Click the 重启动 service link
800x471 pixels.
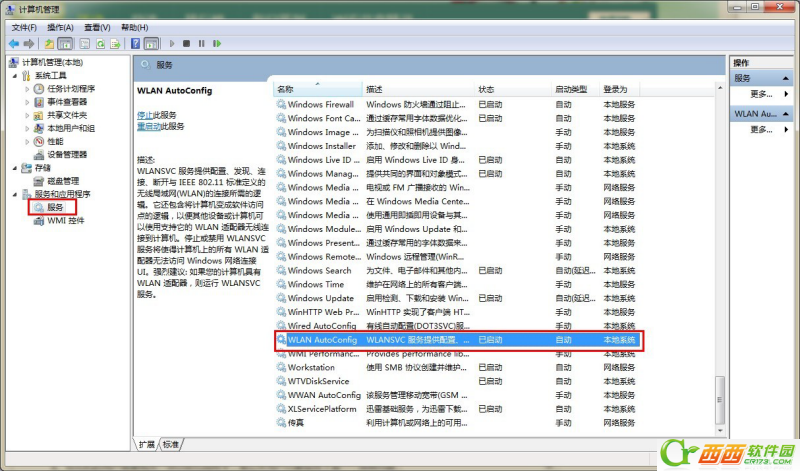pos(149,126)
